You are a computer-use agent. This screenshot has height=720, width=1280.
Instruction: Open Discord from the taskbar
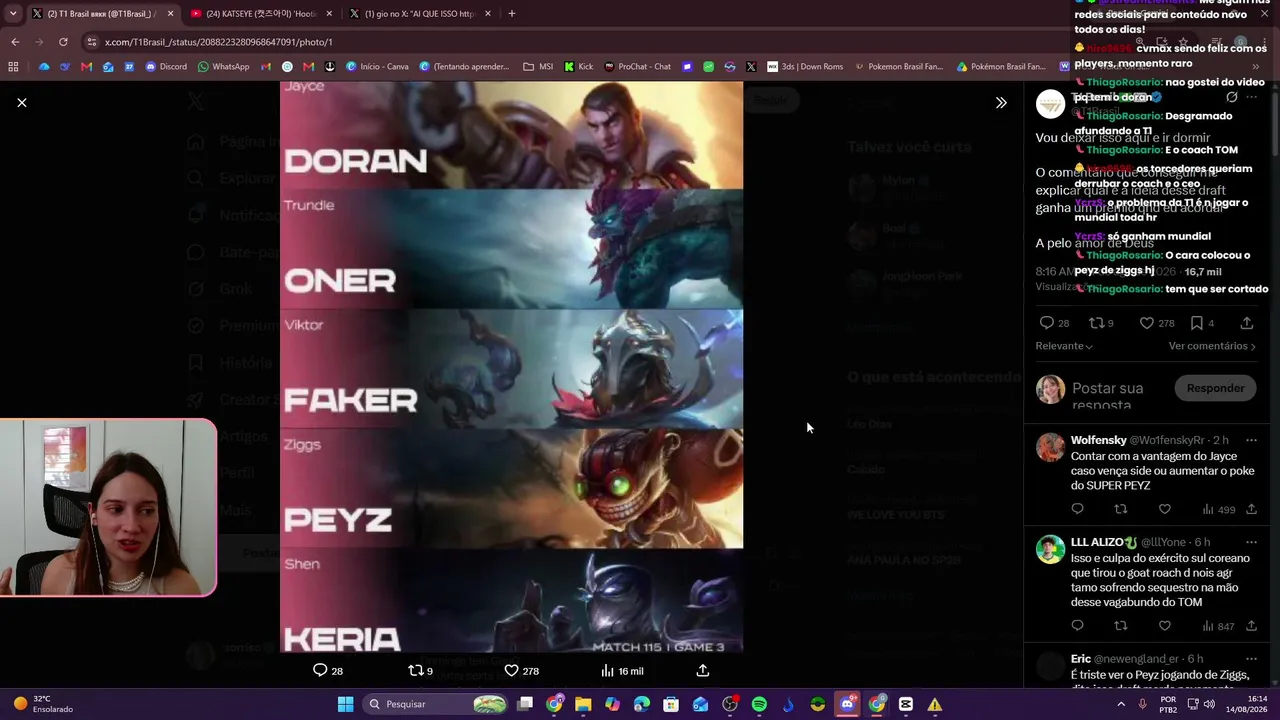[x=847, y=704]
